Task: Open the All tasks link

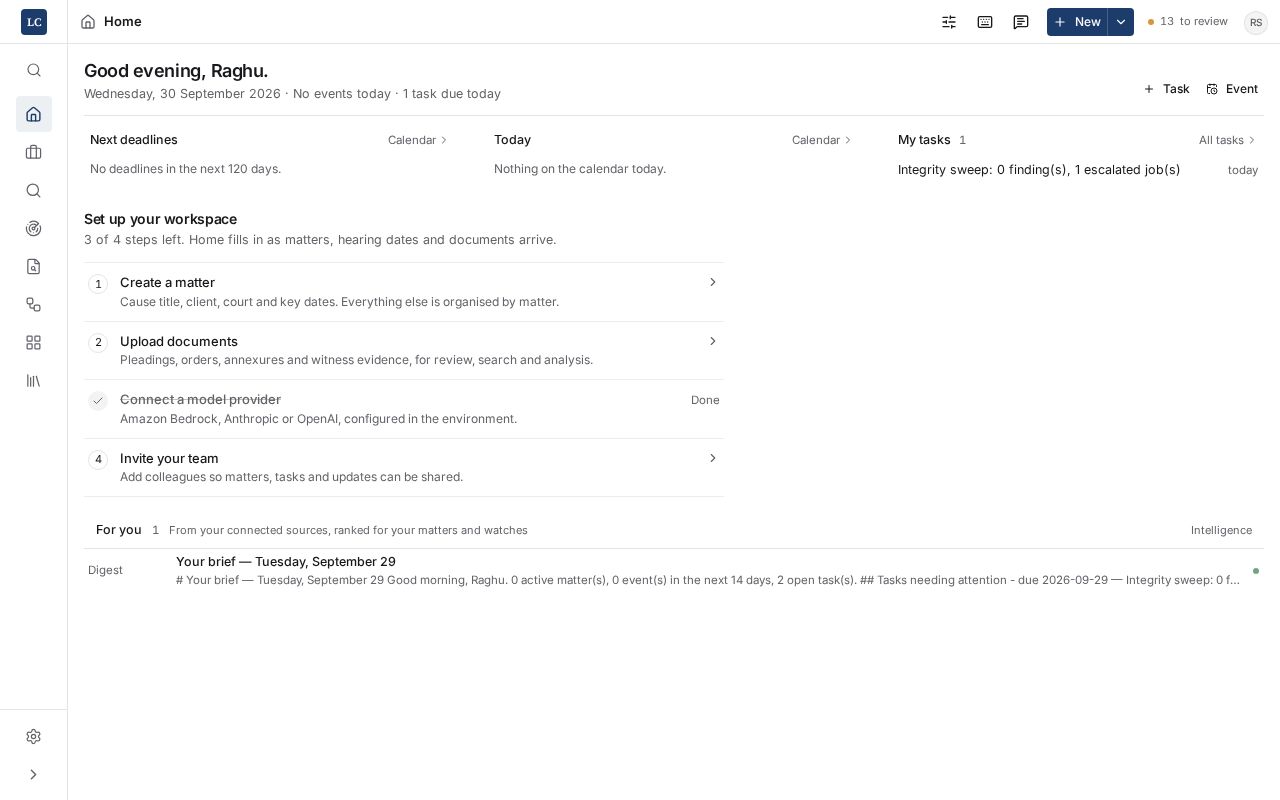Action: [x=1227, y=140]
